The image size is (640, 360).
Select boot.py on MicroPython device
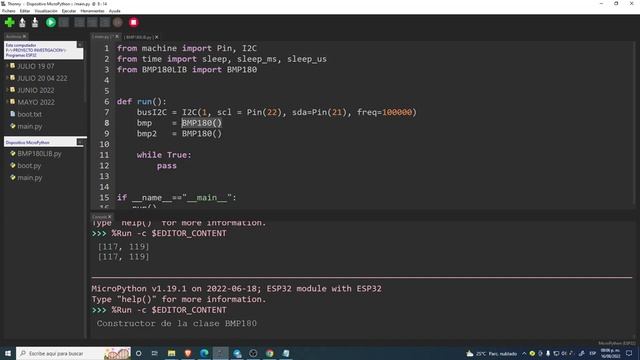pos(29,165)
